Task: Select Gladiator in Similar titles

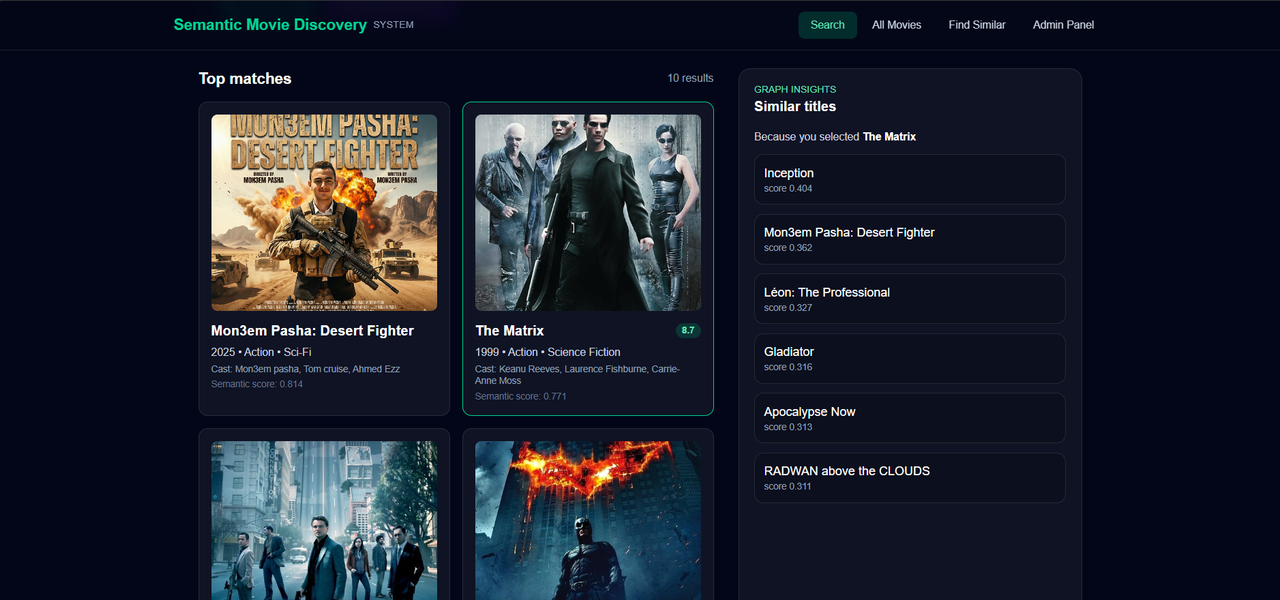Action: click(x=909, y=358)
